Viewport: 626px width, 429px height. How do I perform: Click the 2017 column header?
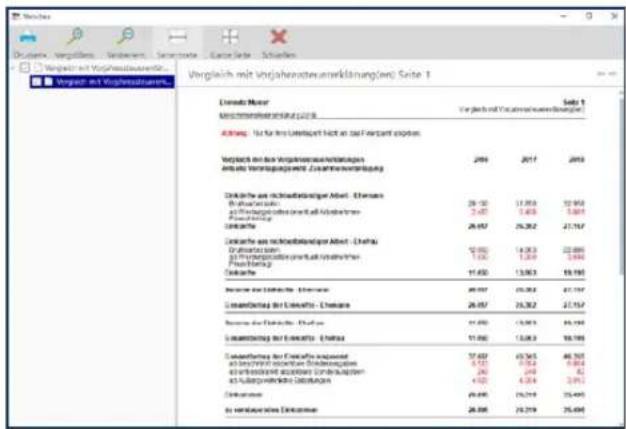[x=529, y=160]
